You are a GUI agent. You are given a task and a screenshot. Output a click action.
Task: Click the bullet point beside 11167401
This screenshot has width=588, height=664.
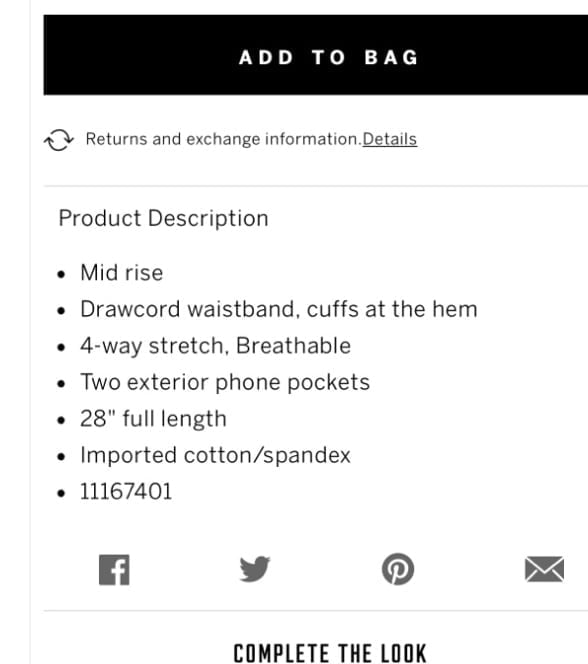(61, 493)
